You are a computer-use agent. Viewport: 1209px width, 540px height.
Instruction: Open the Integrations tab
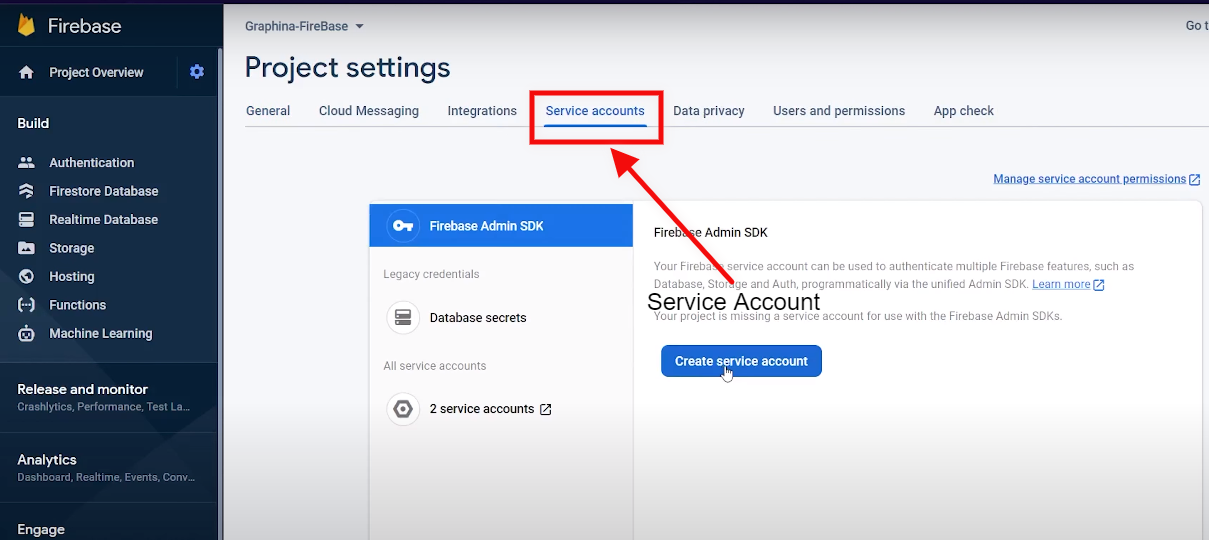click(482, 111)
